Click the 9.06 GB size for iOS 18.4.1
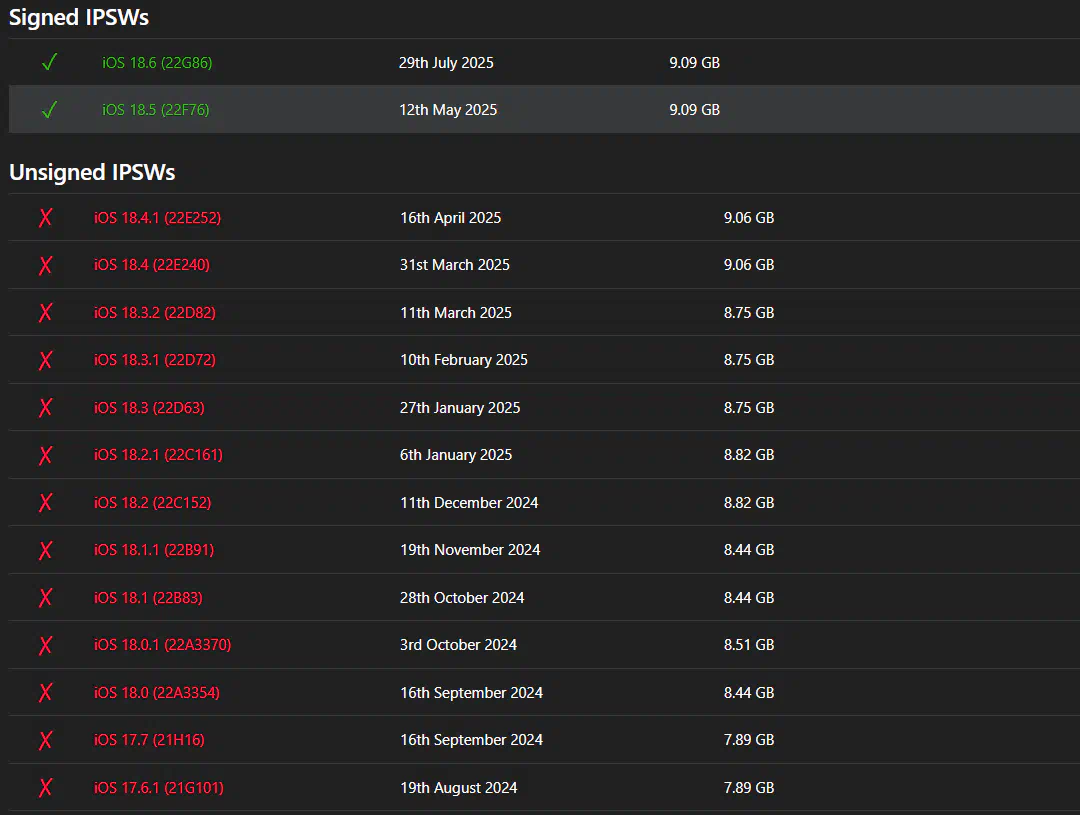 point(749,218)
